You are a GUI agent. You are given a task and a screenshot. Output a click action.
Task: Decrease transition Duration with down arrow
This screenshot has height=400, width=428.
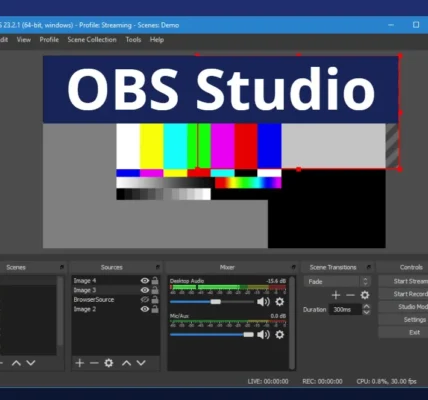tap(366, 312)
